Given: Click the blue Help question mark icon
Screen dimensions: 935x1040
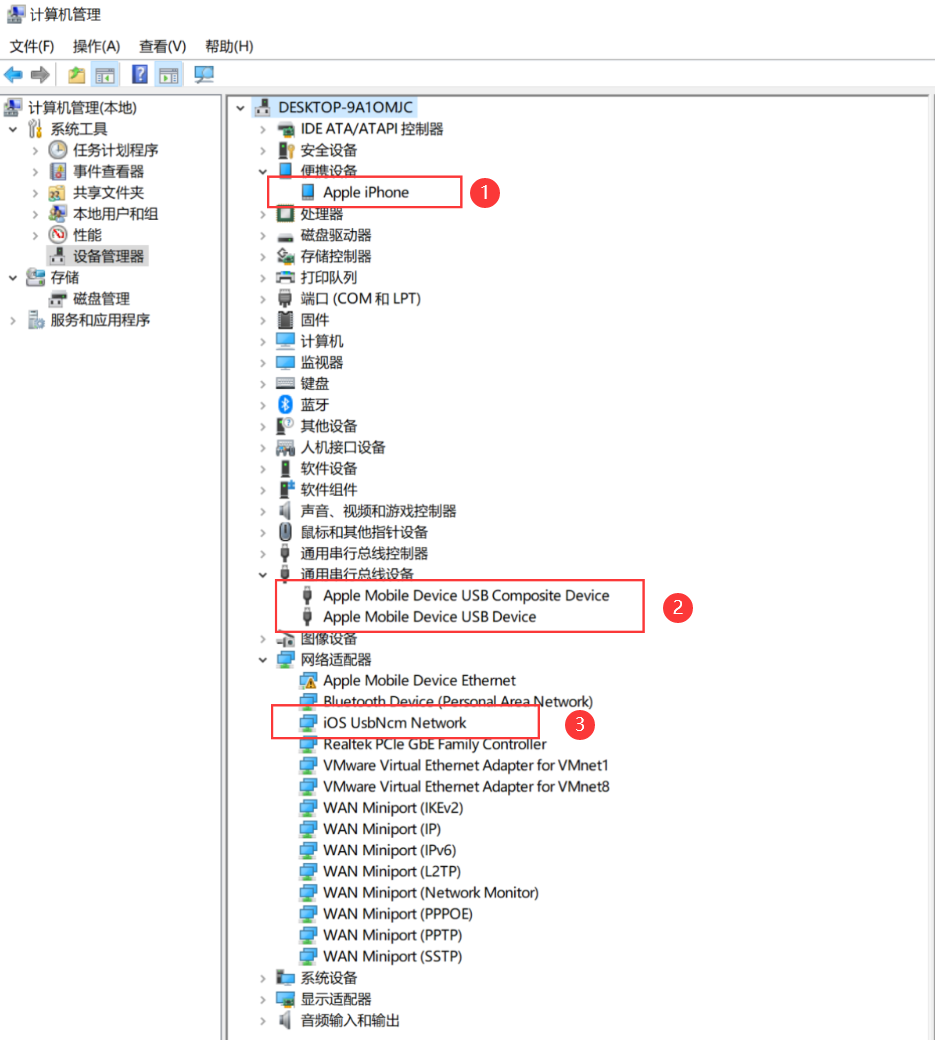Looking at the screenshot, I should click(x=140, y=75).
